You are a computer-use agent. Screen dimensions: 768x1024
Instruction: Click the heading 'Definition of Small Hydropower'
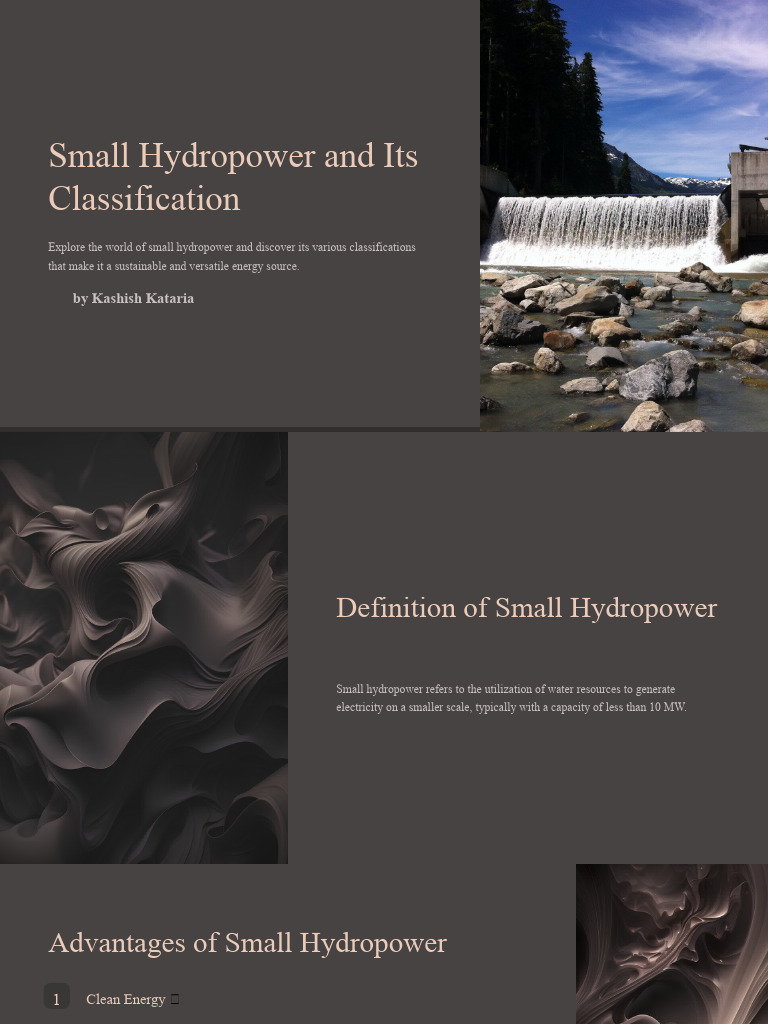coord(526,608)
